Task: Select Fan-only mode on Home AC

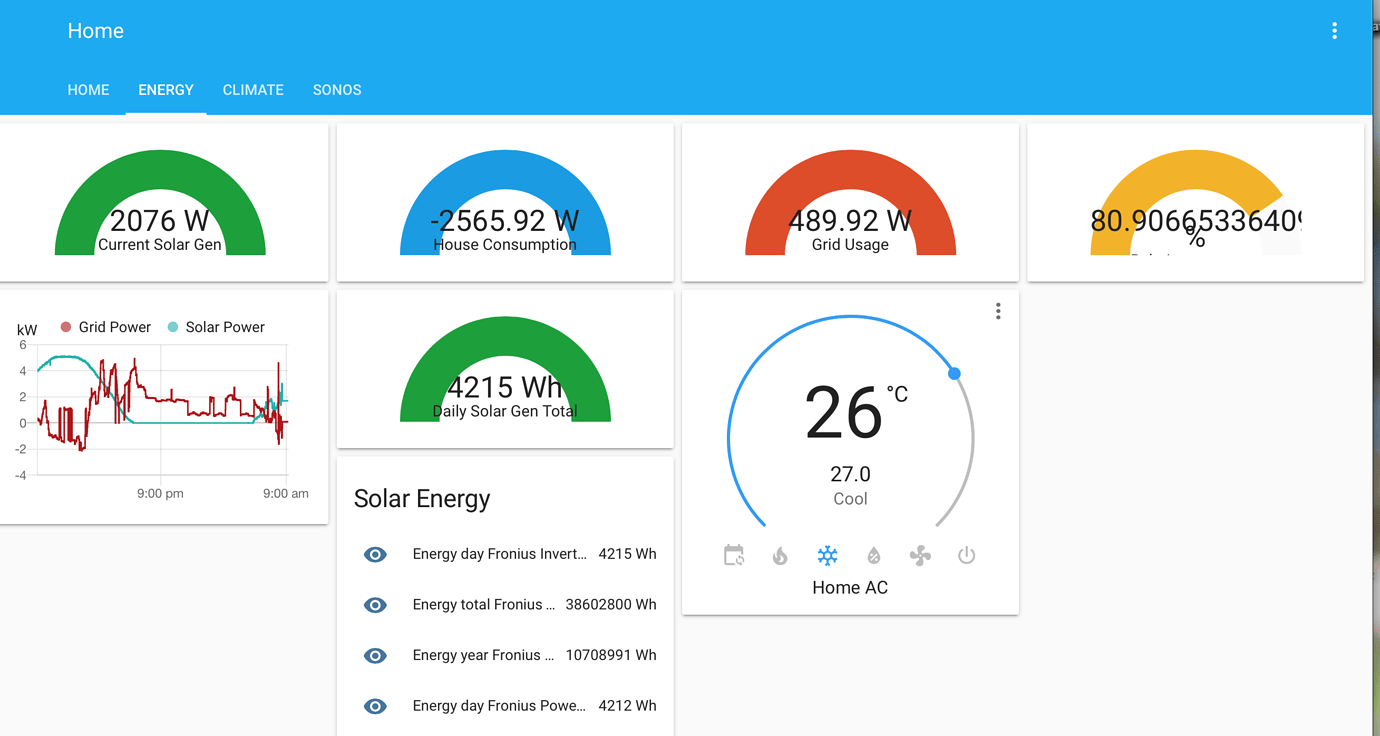Action: point(920,555)
